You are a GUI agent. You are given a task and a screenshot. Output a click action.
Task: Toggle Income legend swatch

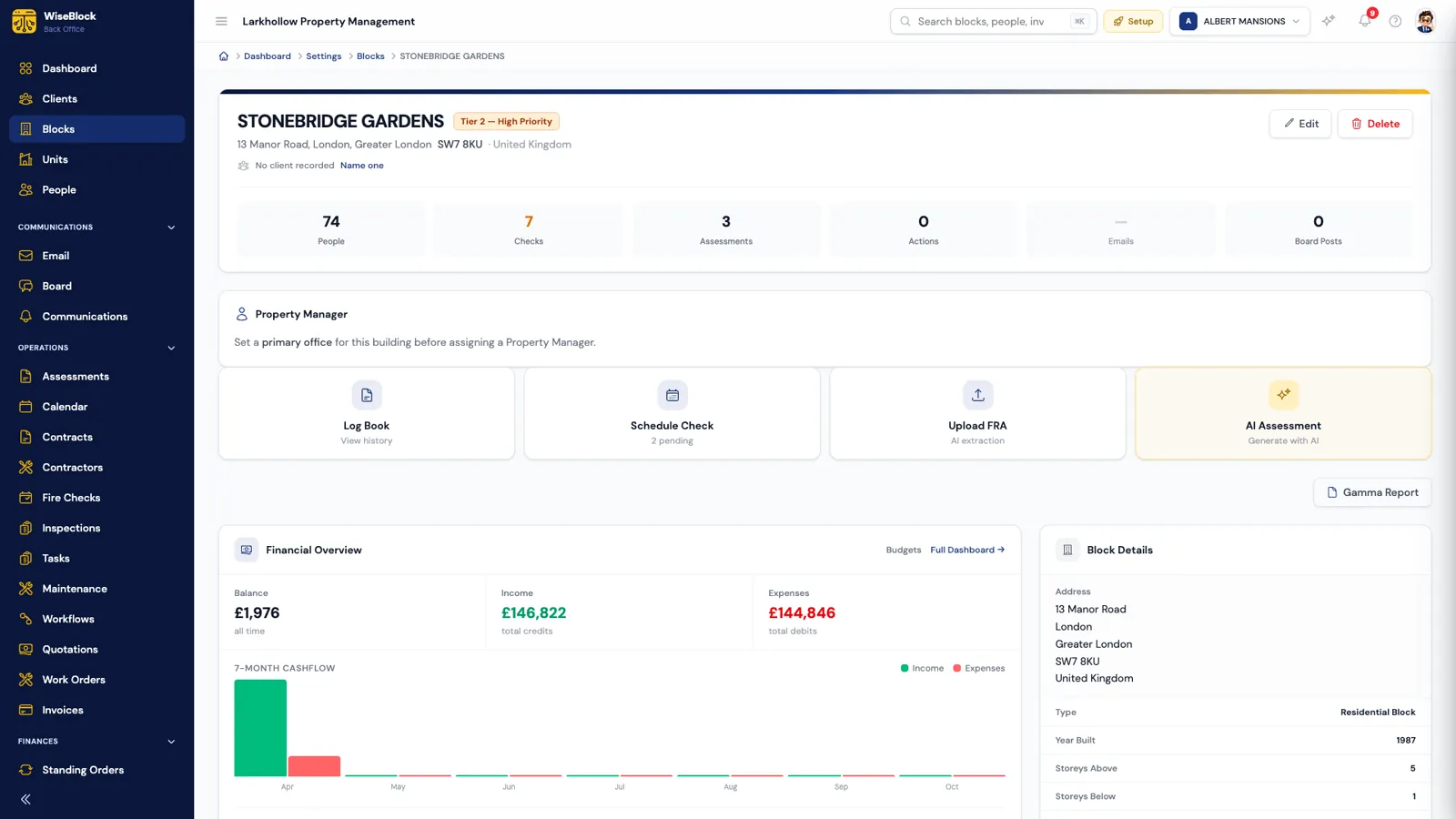(x=905, y=668)
